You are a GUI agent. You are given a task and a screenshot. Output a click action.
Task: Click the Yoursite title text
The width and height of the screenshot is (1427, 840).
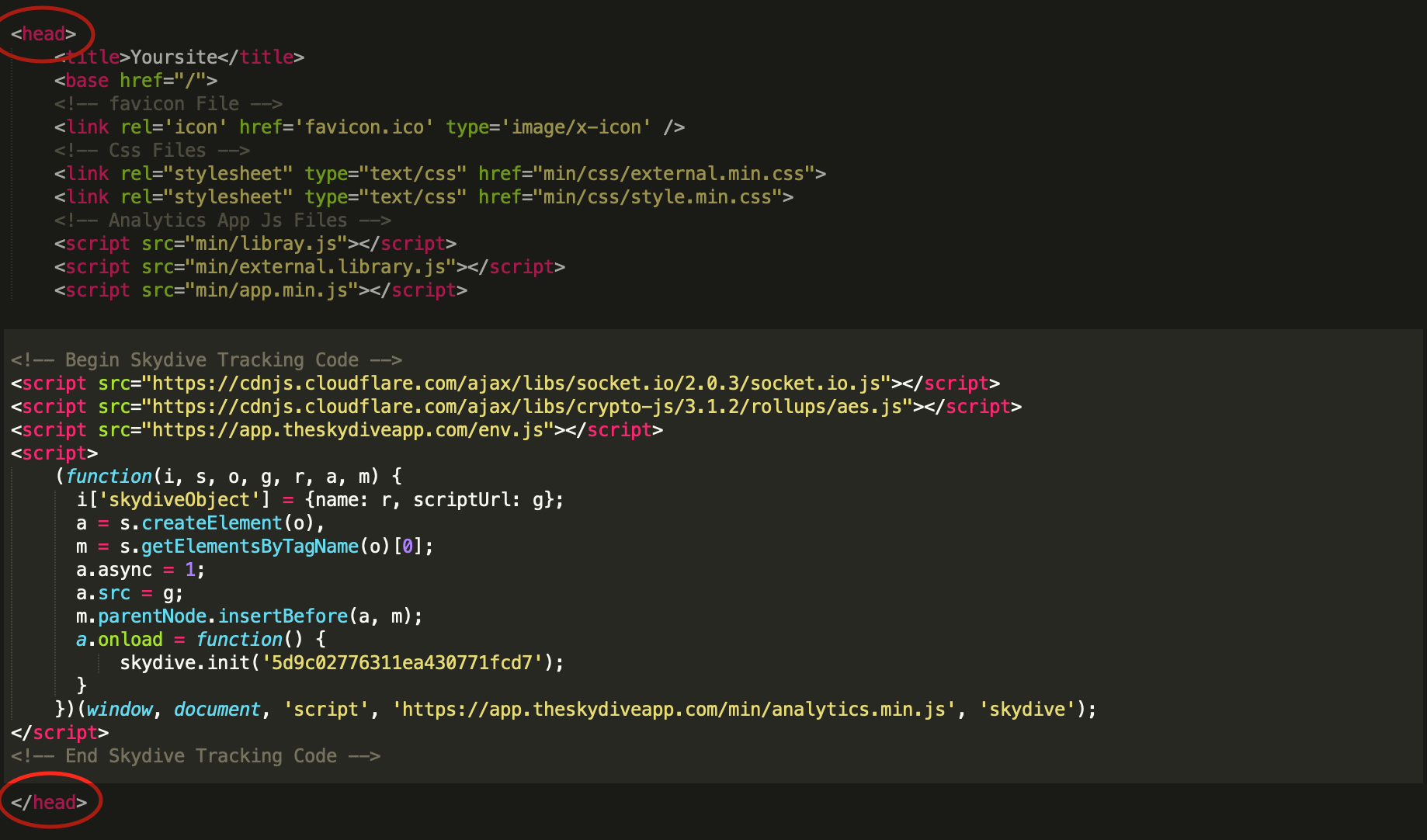point(175,57)
